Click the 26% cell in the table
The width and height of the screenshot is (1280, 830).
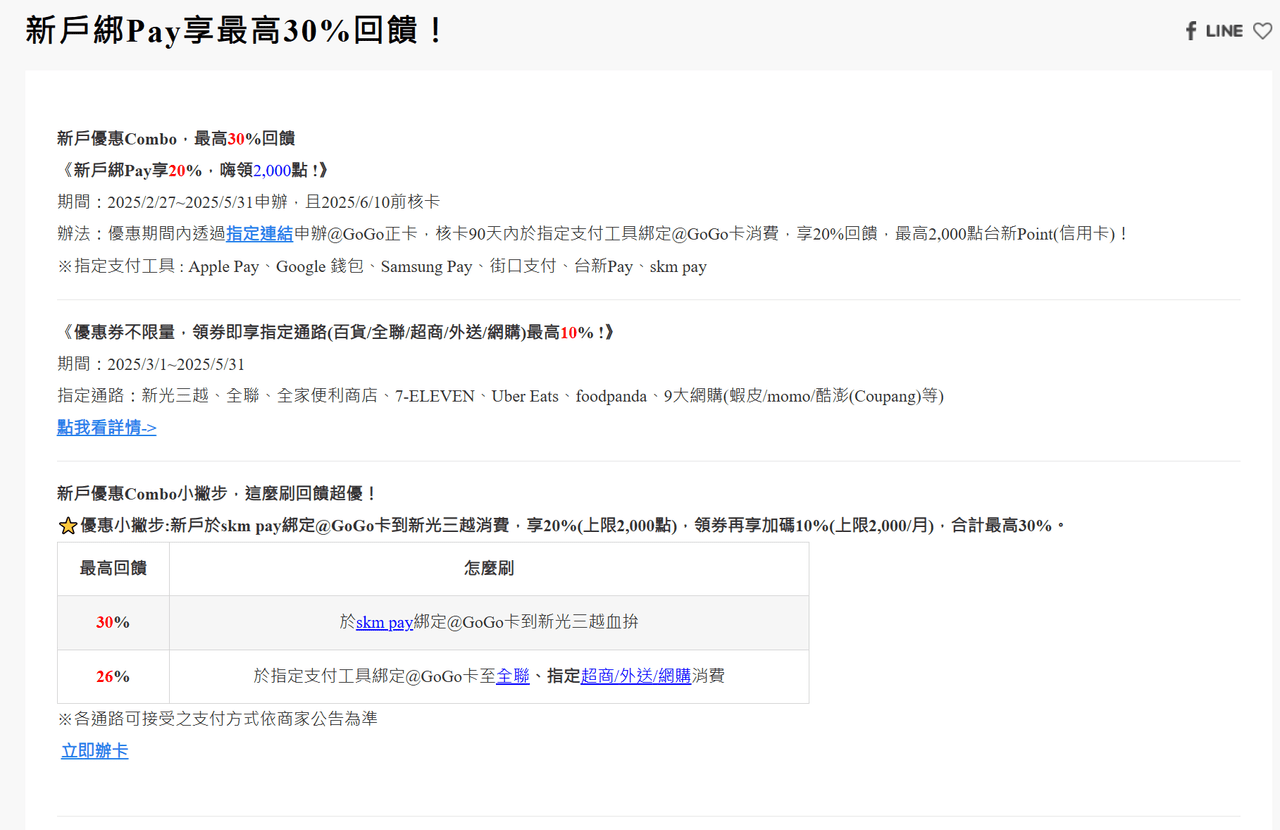[x=113, y=676]
